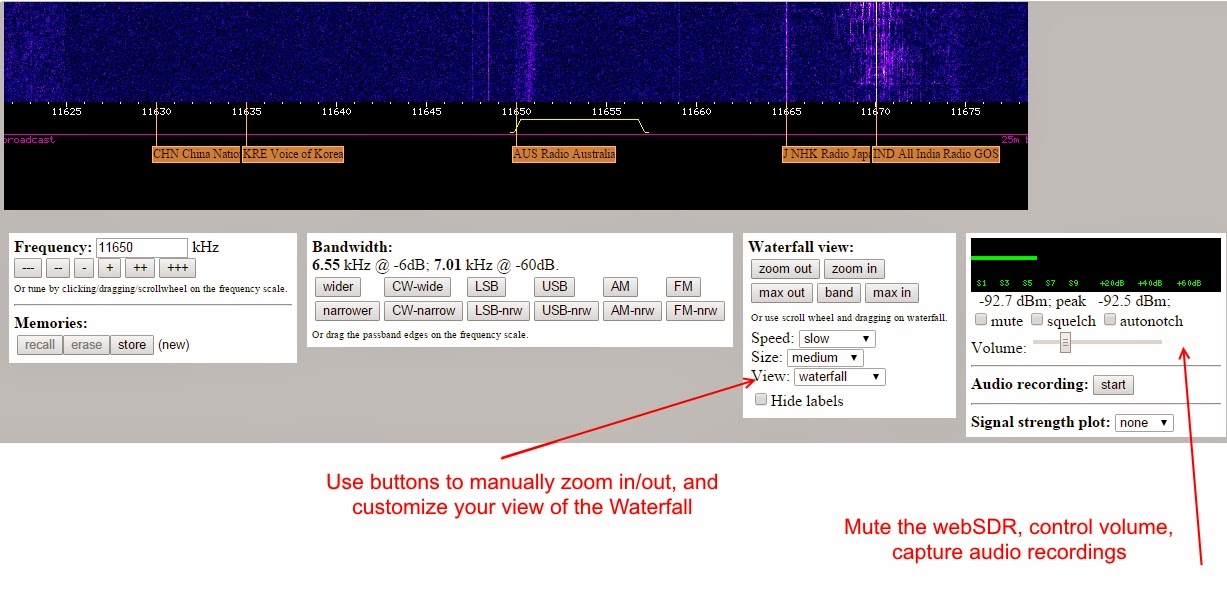Click max out to see full spectrum

781,292
